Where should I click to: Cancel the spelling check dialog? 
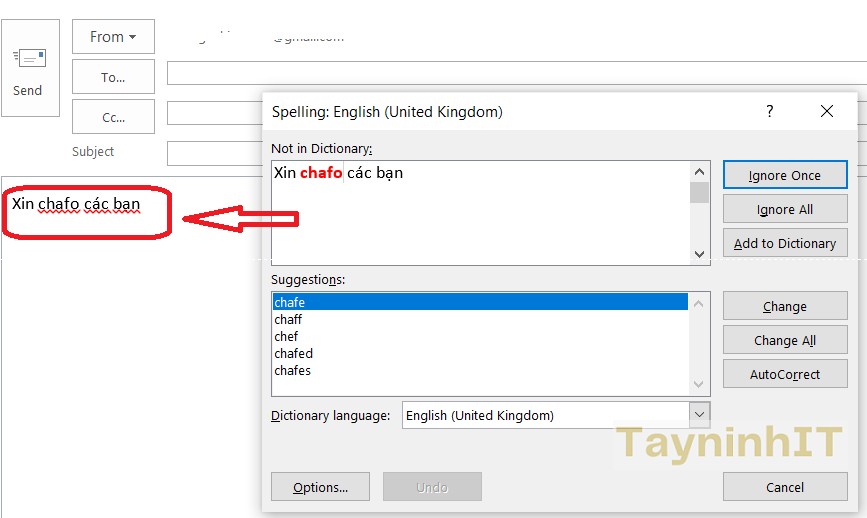coord(784,487)
